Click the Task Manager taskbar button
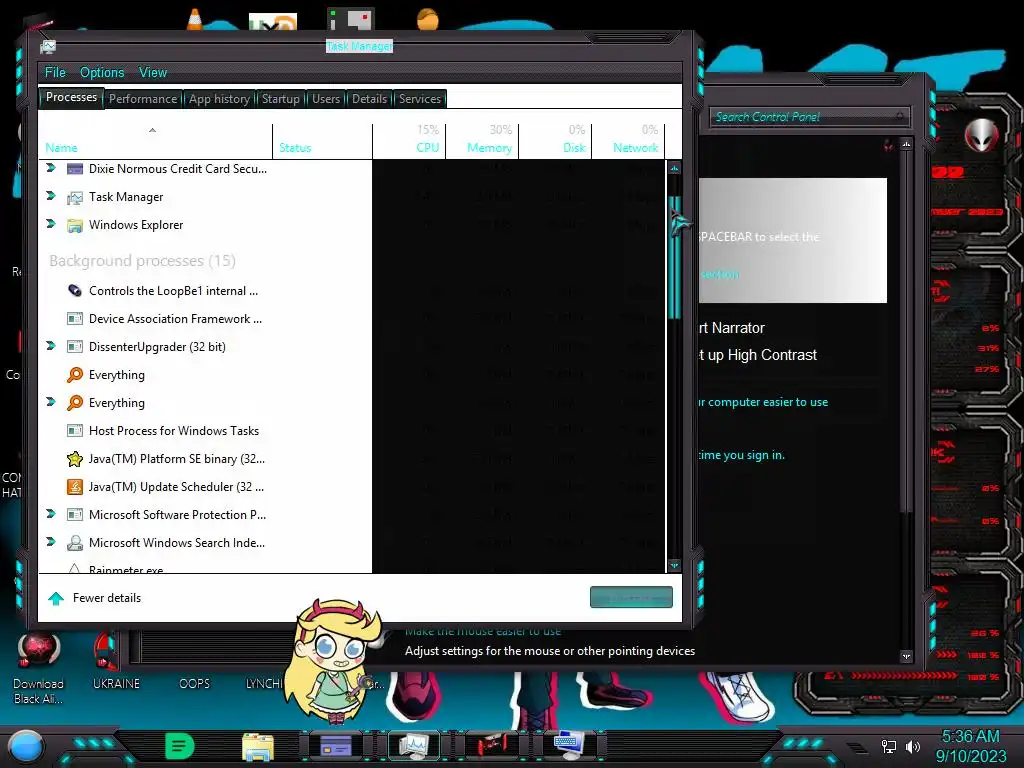1024x768 pixels. click(x=413, y=745)
